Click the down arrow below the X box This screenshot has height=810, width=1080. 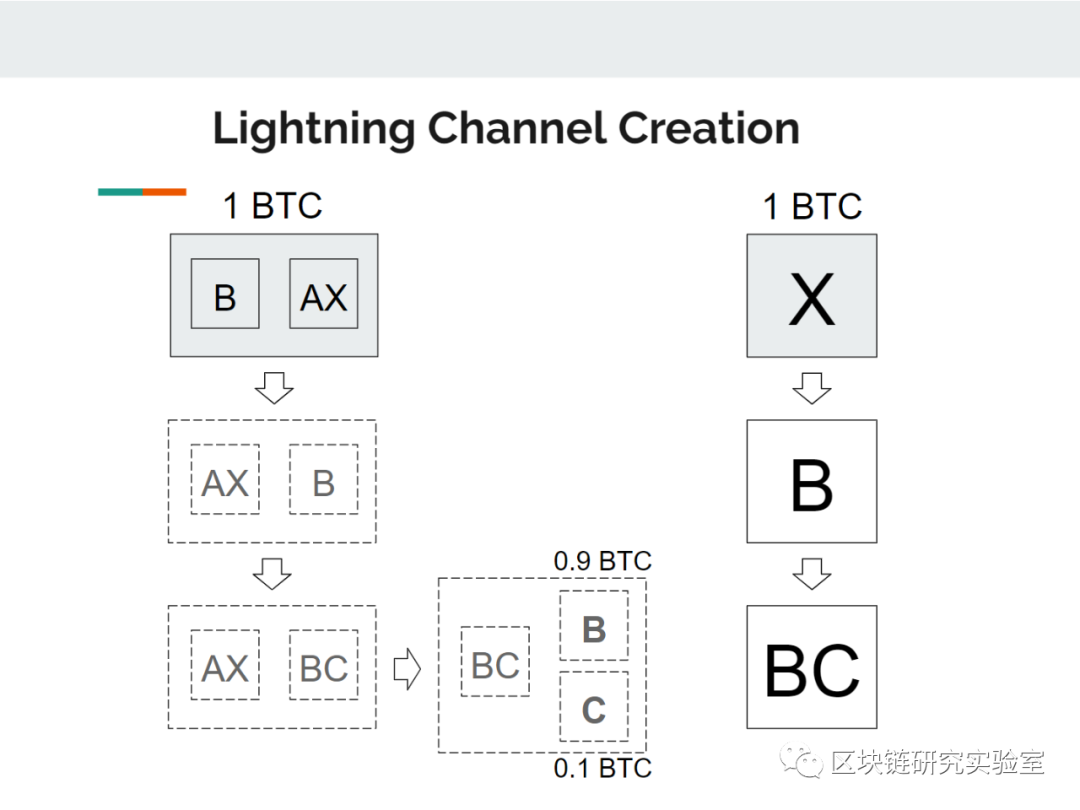pos(811,388)
